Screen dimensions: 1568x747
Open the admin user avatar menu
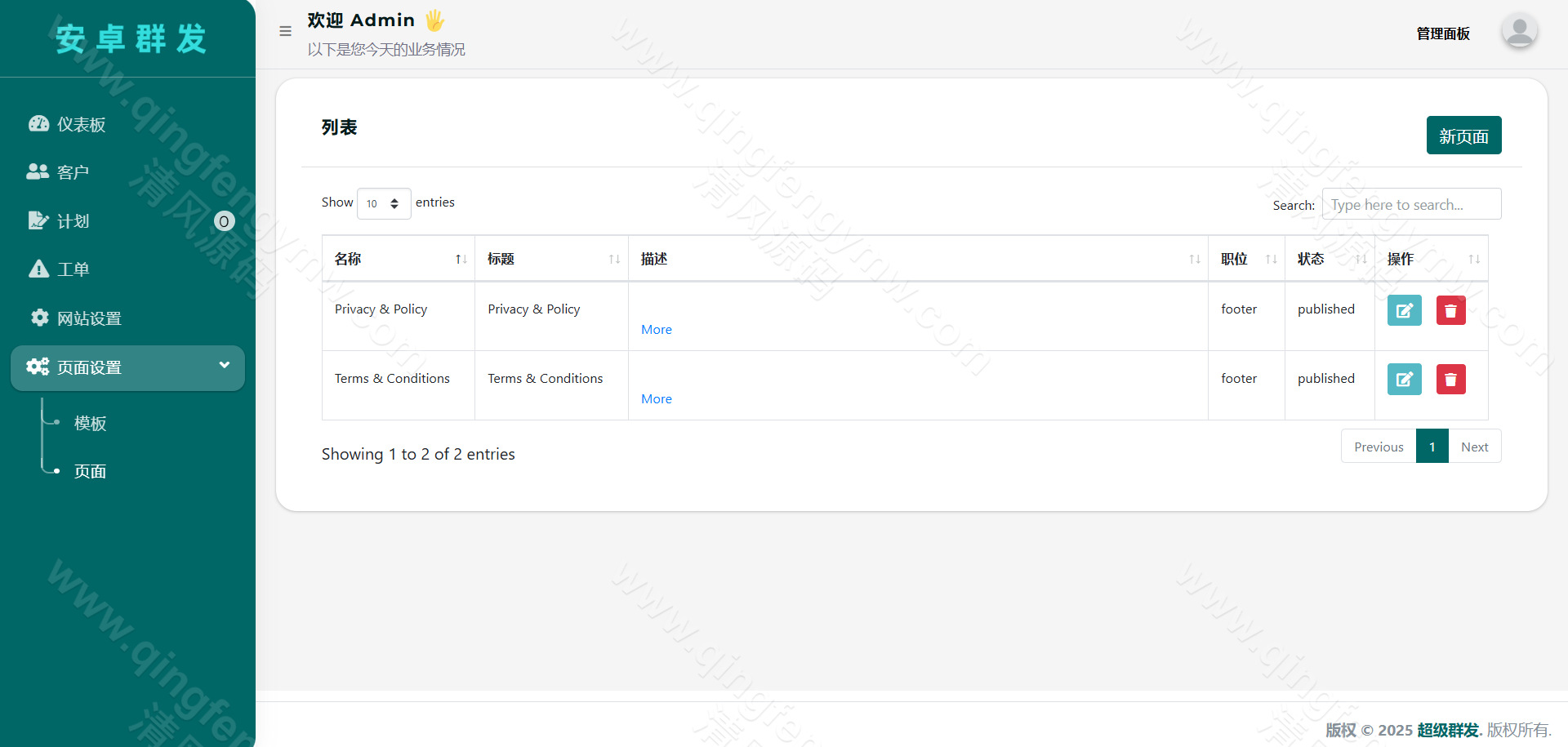[1519, 32]
